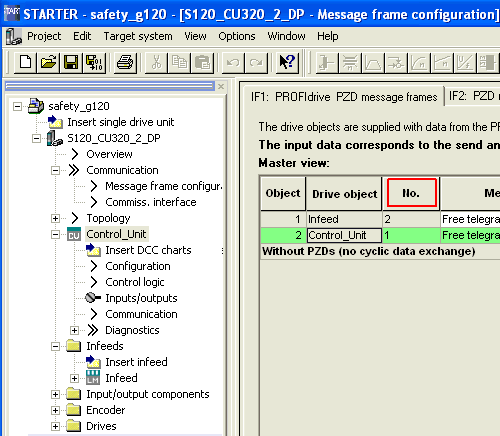Open the Project menu
The width and height of the screenshot is (500, 436).
[44, 36]
